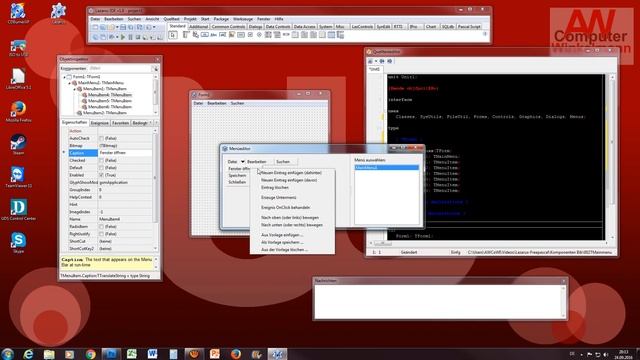Pick the TComboBox component in the palette
Viewport: 640px width, 360px height.
point(277,35)
